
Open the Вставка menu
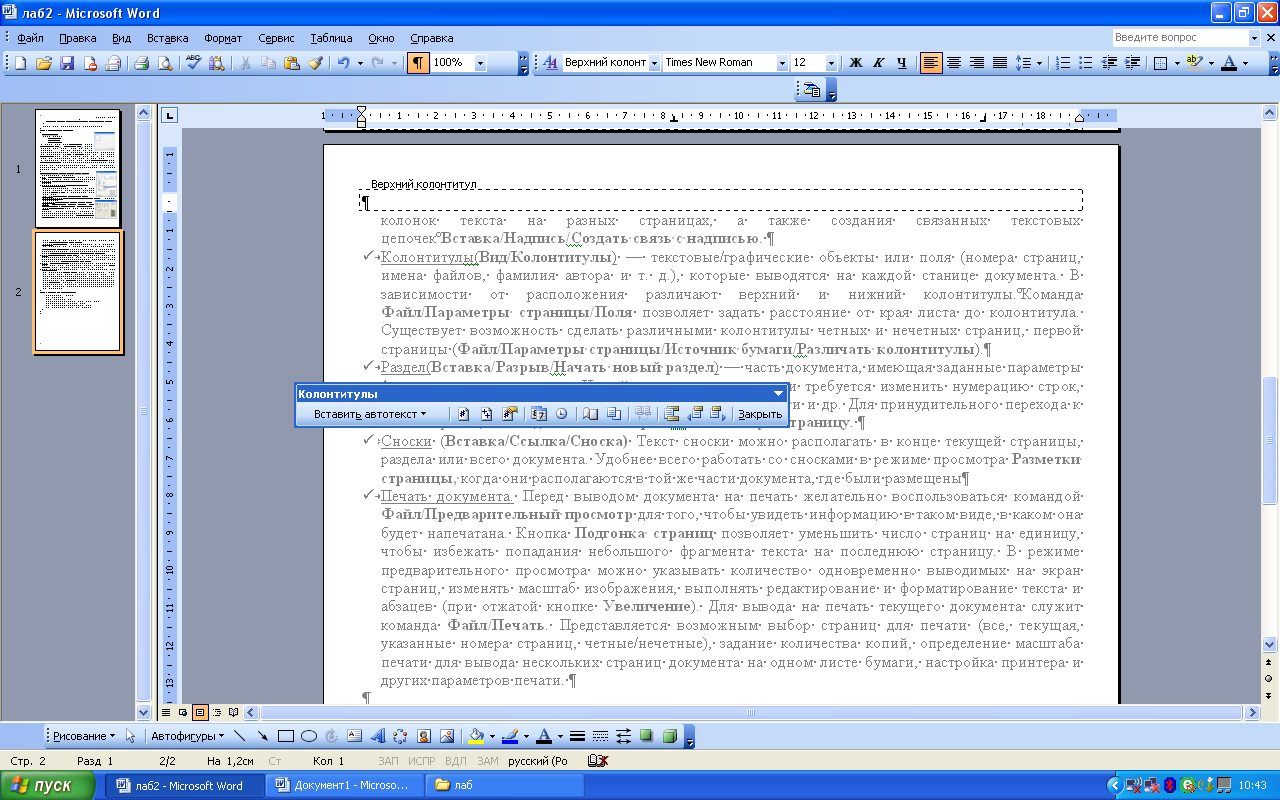pos(167,38)
